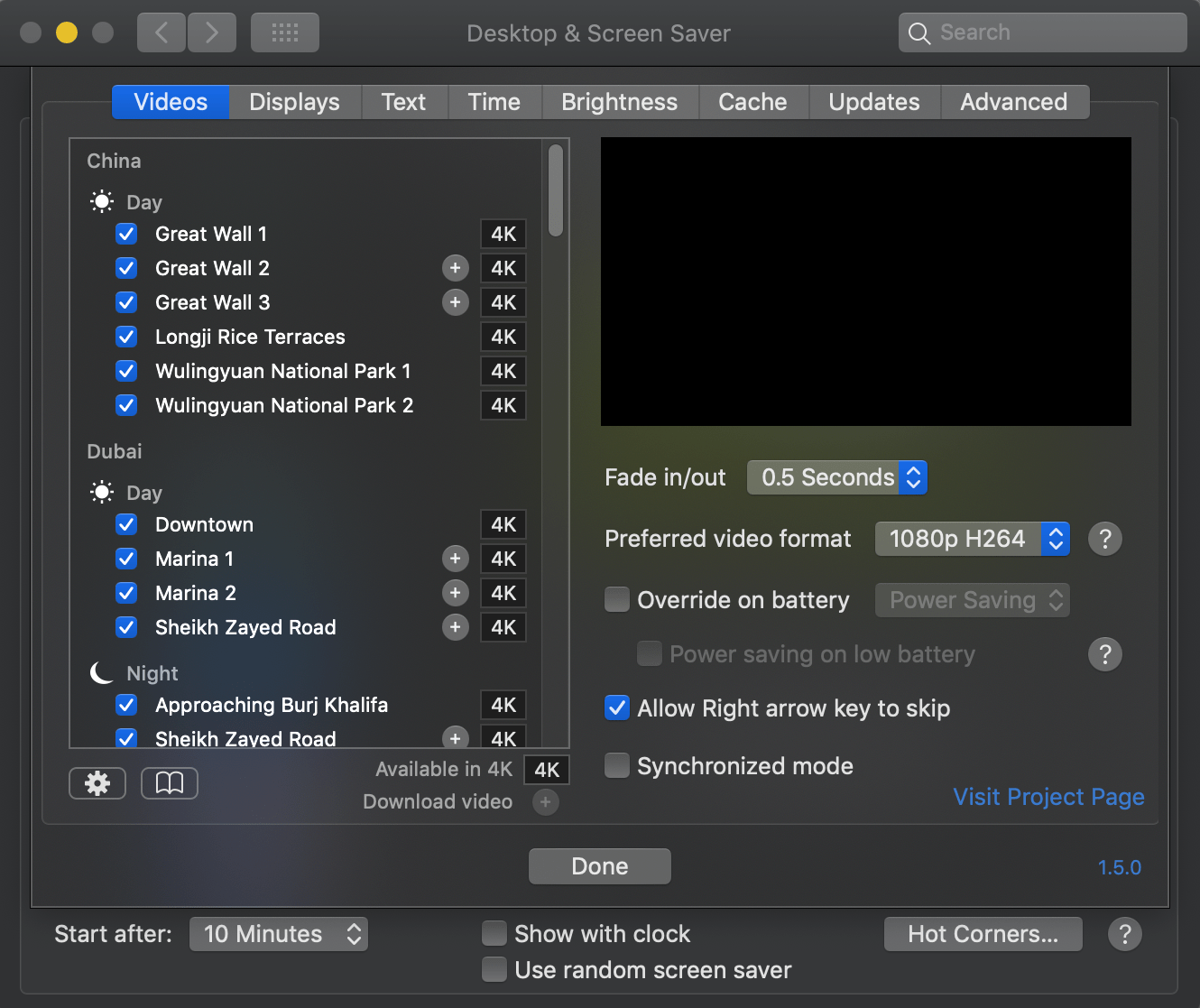Click the 4K badge on Great Wall 1
The image size is (1200, 1008).
503,234
